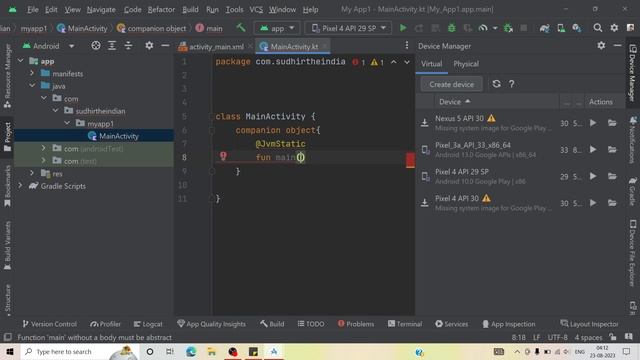Switch to Physical devices tab
This screenshot has height=360, width=640.
tap(466, 64)
